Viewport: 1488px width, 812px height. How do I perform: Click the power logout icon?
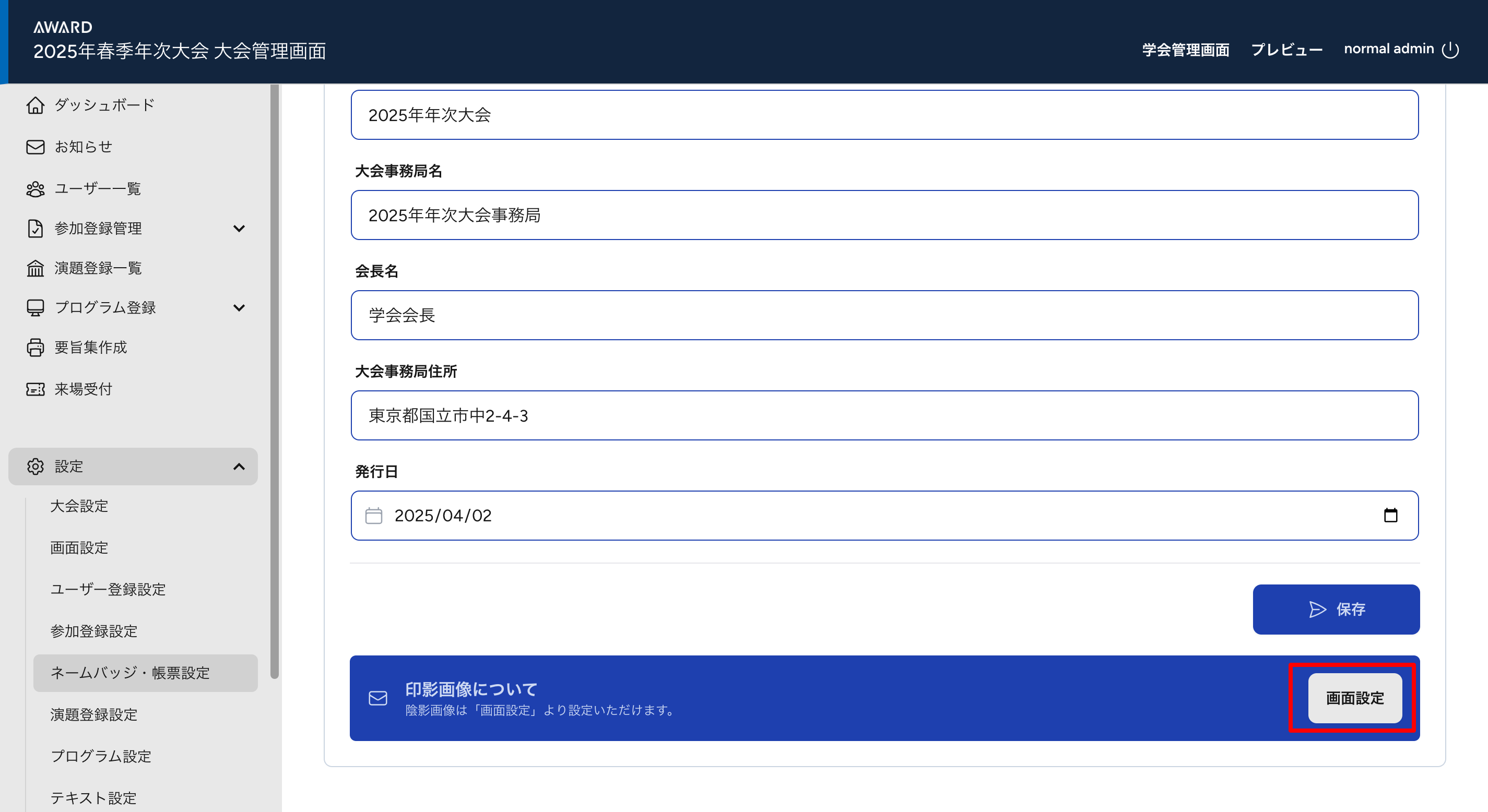(1450, 50)
